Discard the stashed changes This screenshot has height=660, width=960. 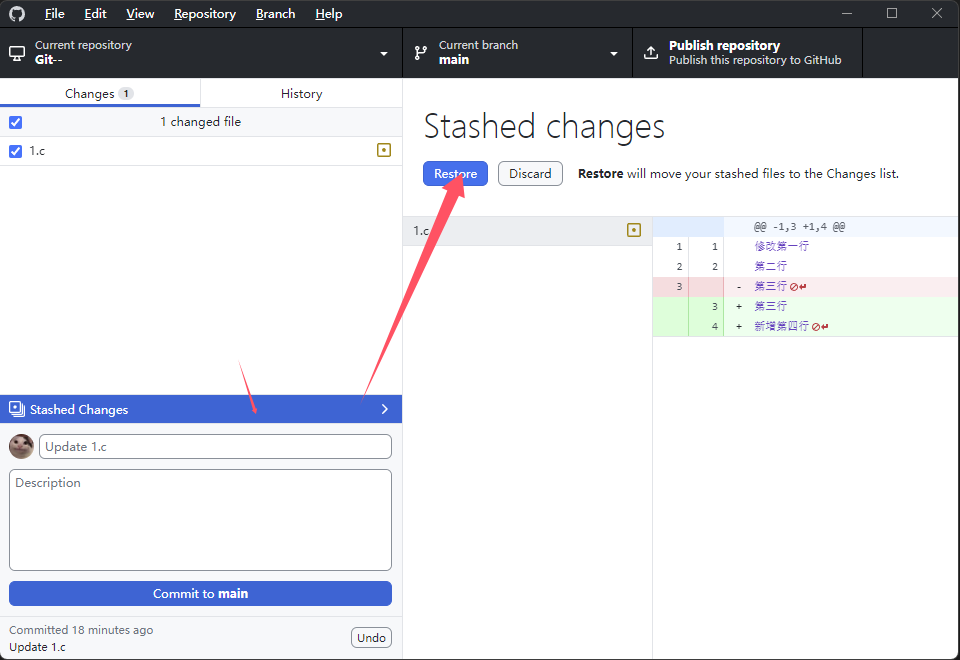tap(530, 173)
